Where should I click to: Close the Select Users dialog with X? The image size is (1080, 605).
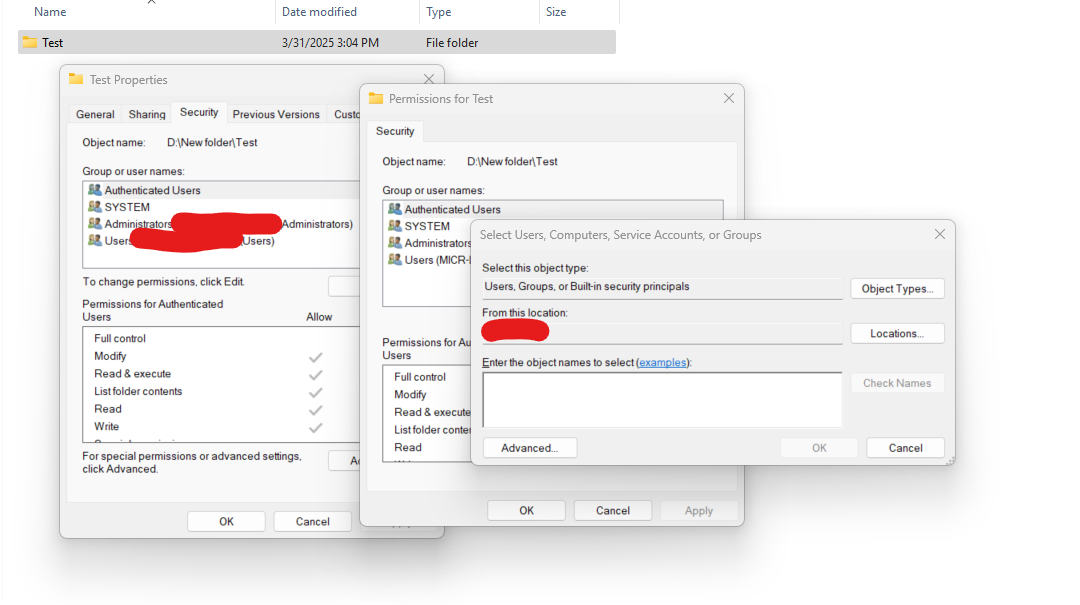pyautogui.click(x=939, y=235)
